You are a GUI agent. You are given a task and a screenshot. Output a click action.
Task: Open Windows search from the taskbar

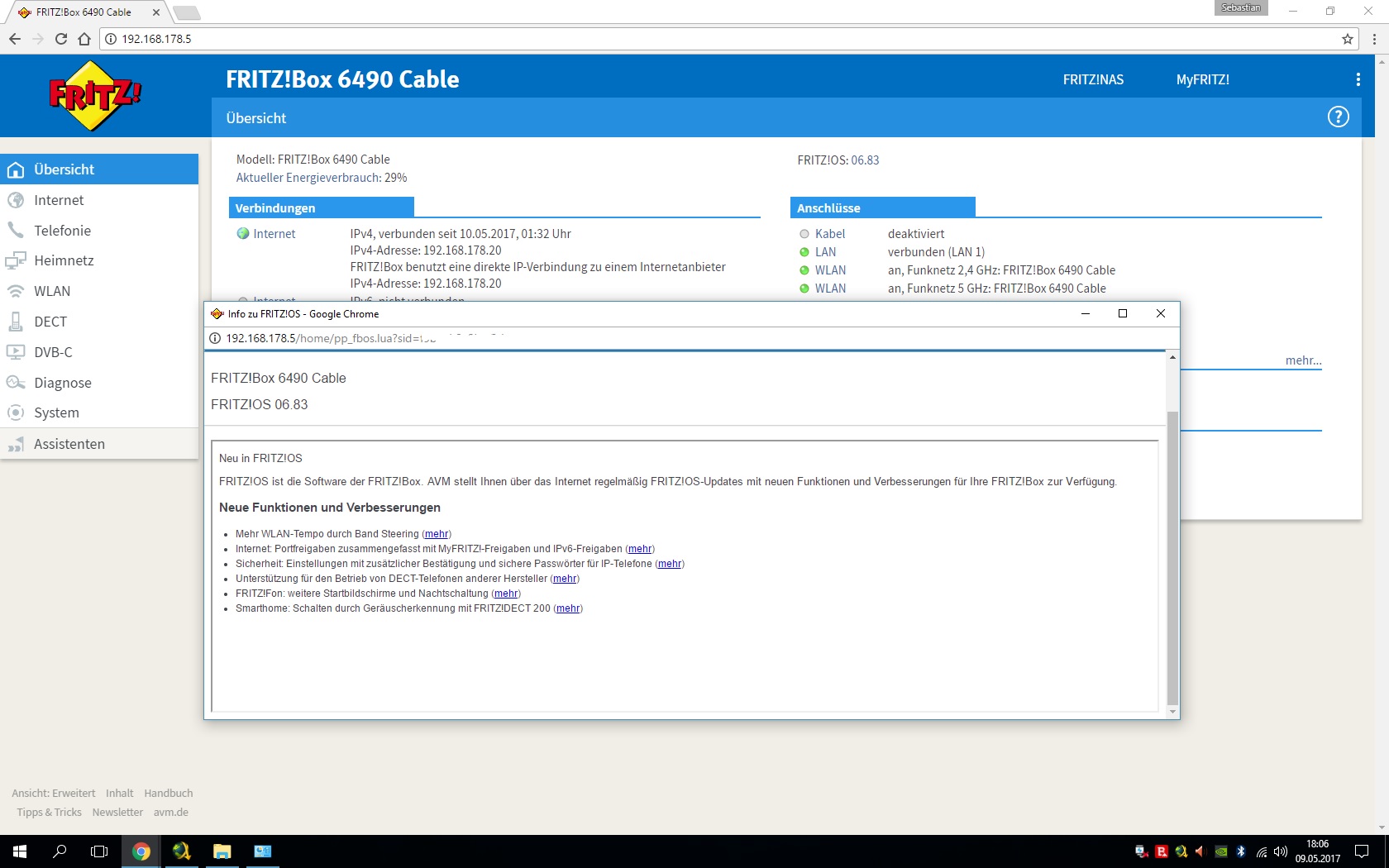coord(60,851)
